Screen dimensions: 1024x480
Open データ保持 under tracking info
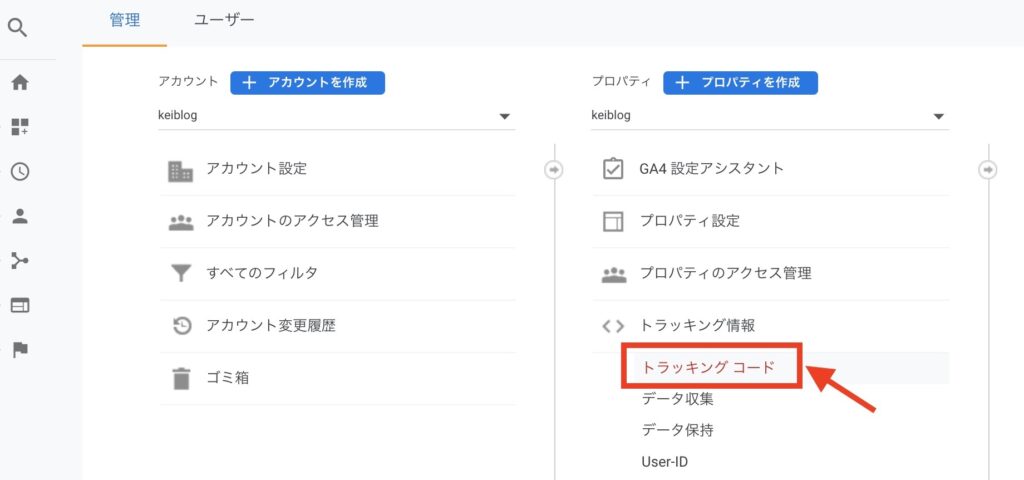pyautogui.click(x=677, y=430)
